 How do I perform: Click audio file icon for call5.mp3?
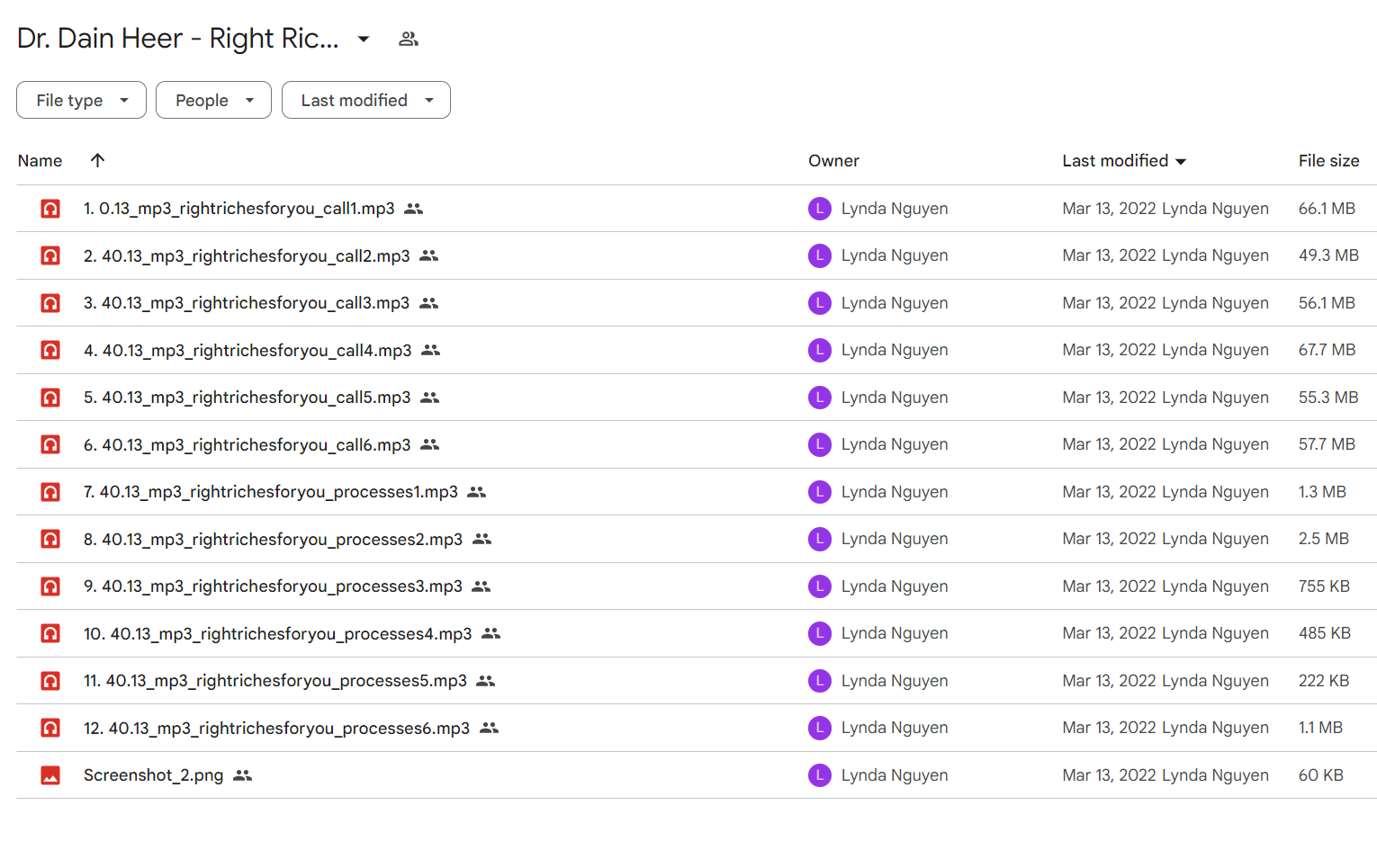50,398
